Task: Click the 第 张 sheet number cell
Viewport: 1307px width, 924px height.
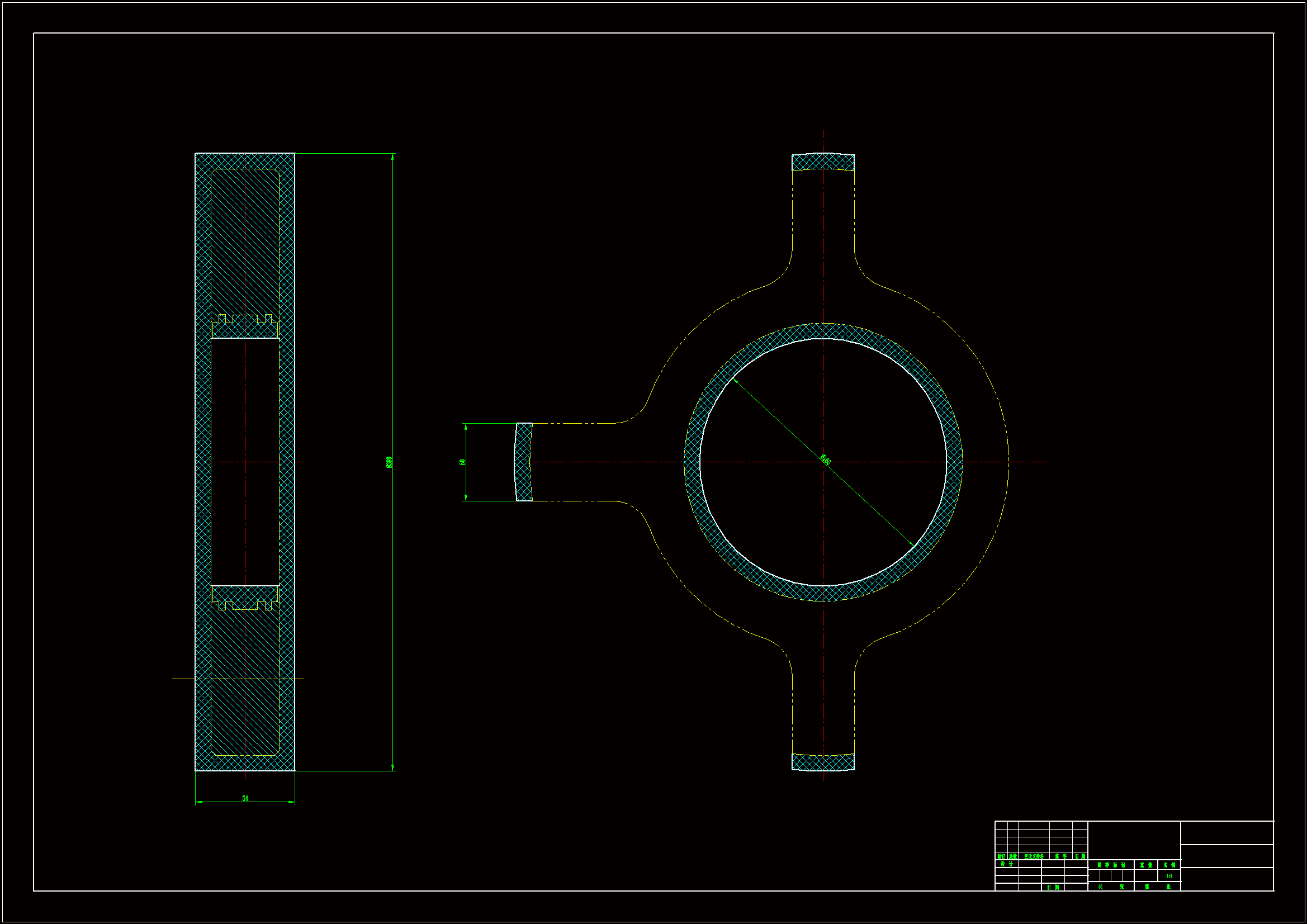Action: (1158, 887)
